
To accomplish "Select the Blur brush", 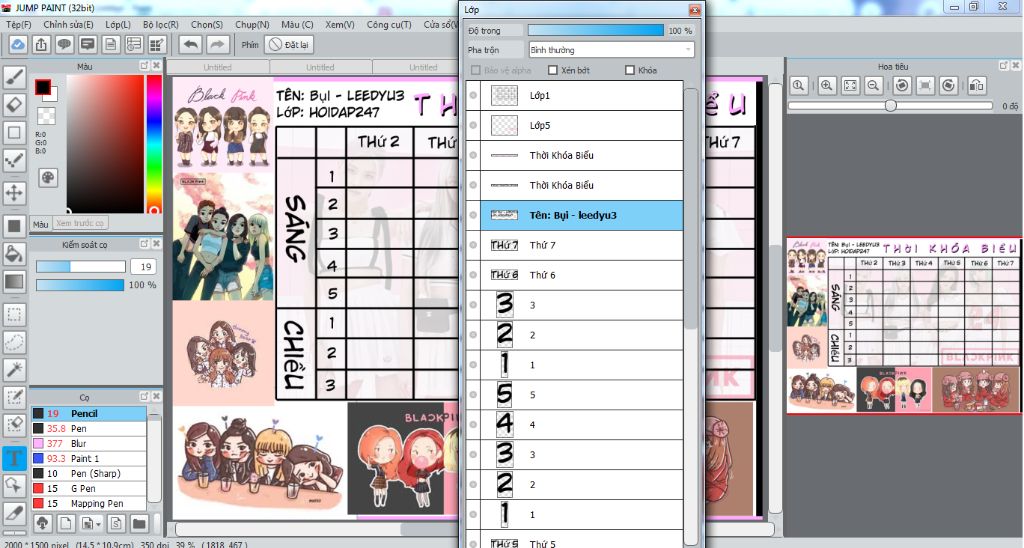I will click(x=89, y=443).
